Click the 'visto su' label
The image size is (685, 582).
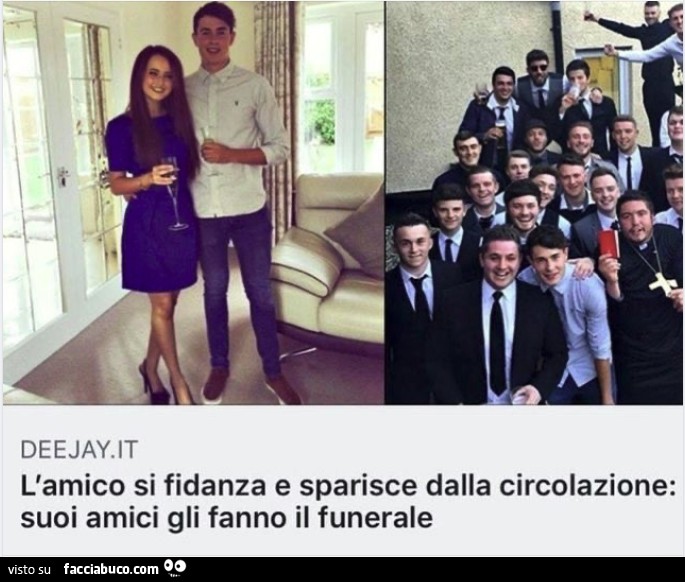pos(30,570)
